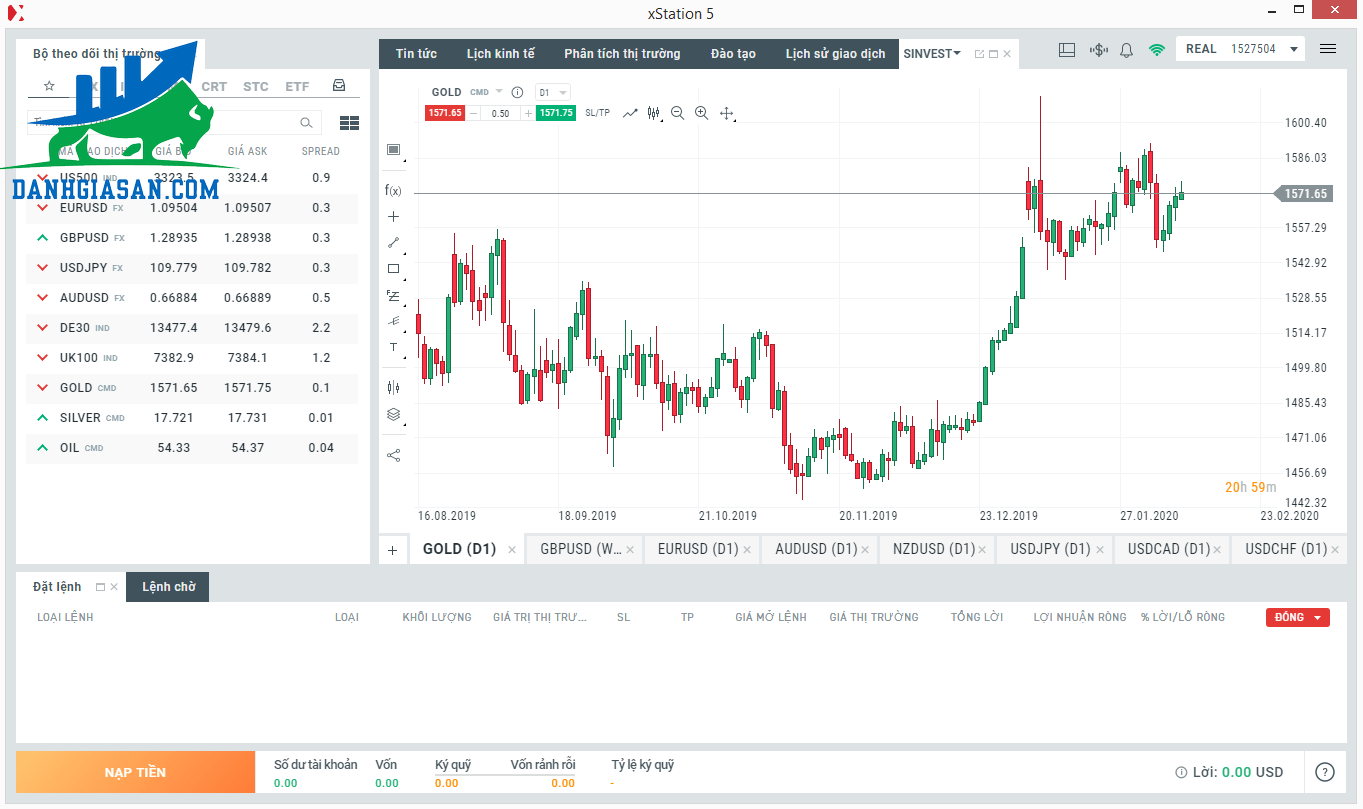Open the workspace layout icon
The height and width of the screenshot is (809, 1363).
pos(1067,49)
